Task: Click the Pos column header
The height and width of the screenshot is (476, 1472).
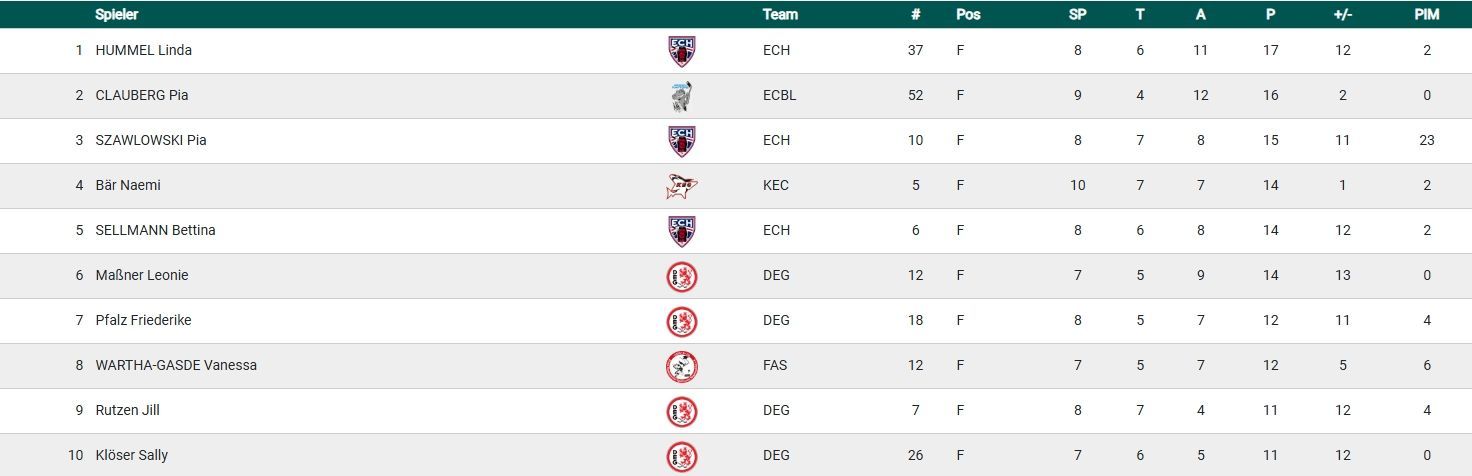Action: tap(968, 14)
